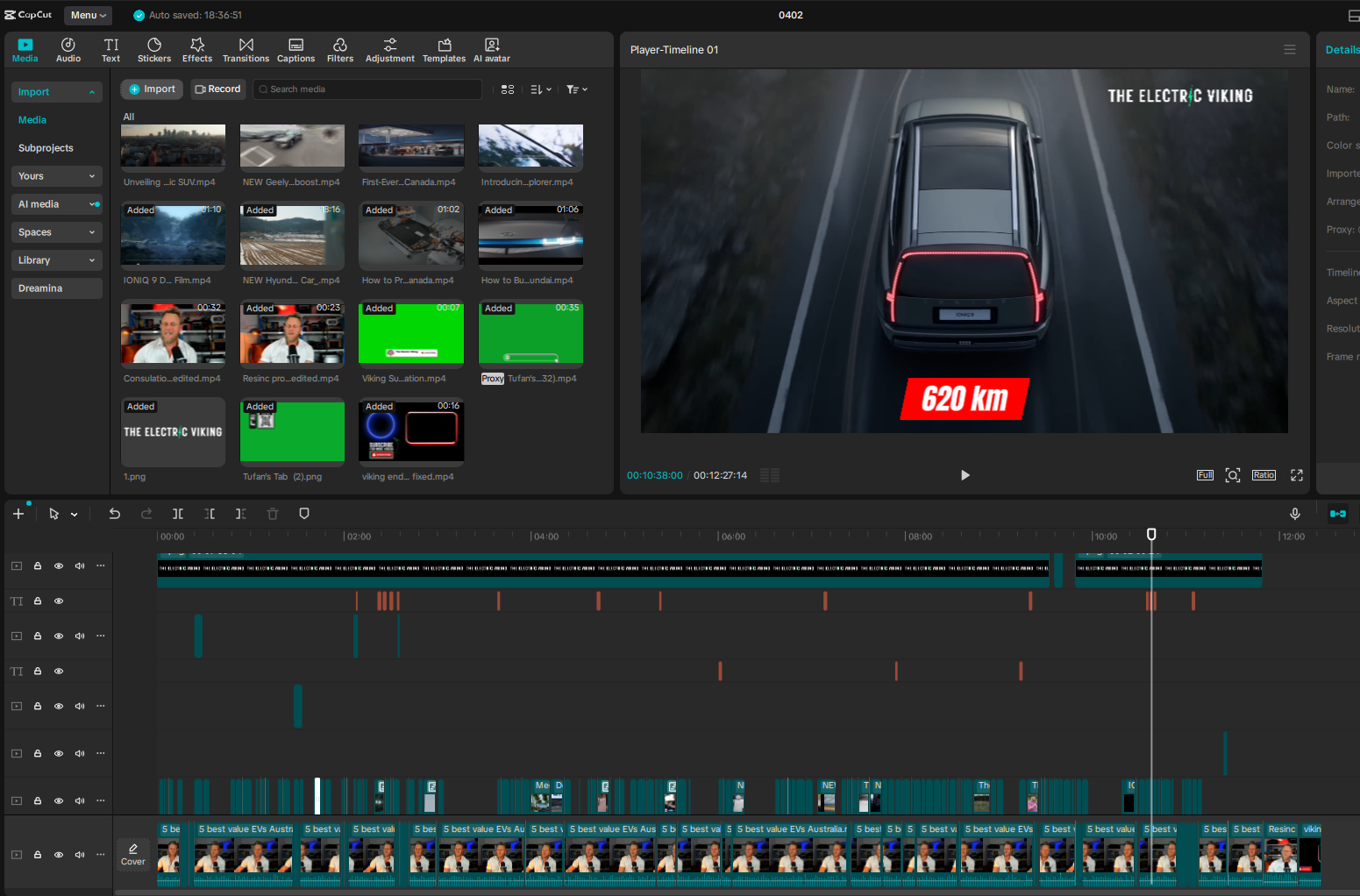Start a voice-over with the microphone icon

pos(1295,514)
